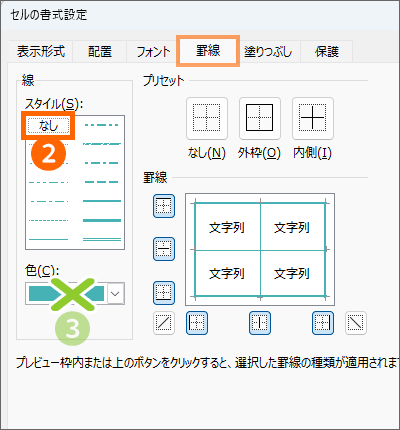This screenshot has width=400, height=430.
Task: Select the 罫線 tab
Action: (208, 51)
